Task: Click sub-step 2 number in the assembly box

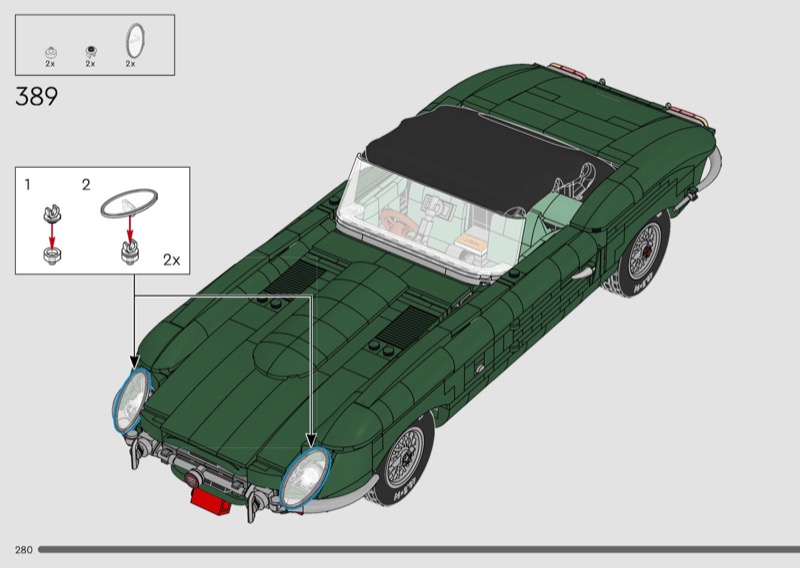Action: (86, 185)
